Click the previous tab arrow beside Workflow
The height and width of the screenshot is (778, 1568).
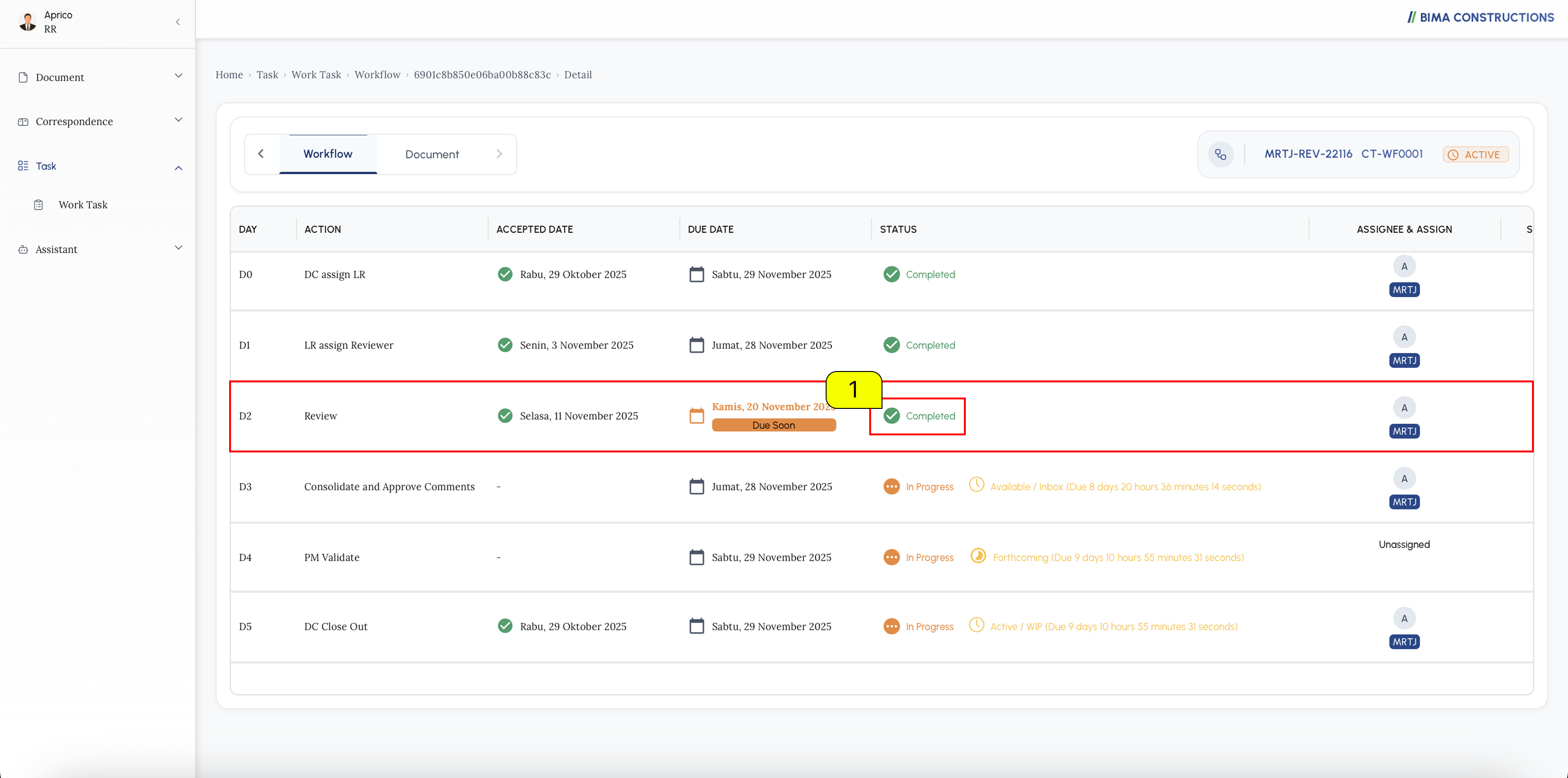[261, 154]
